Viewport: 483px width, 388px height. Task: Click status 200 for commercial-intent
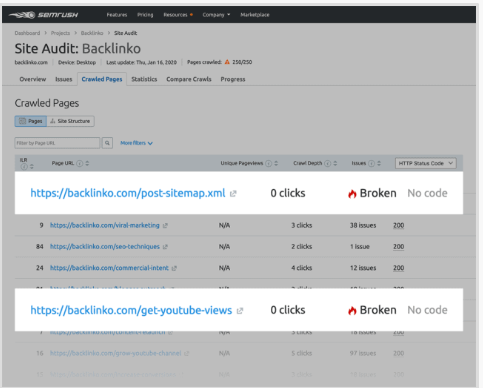(x=399, y=268)
